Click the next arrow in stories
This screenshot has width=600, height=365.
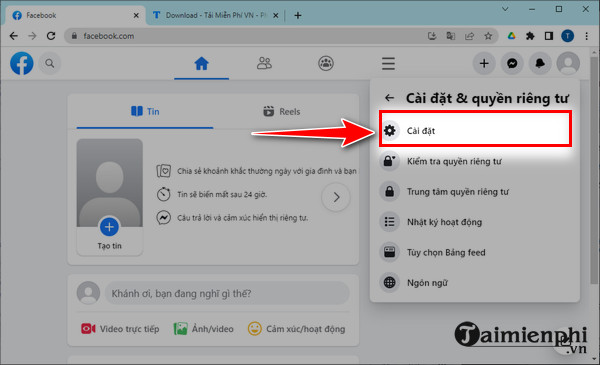pos(336,197)
